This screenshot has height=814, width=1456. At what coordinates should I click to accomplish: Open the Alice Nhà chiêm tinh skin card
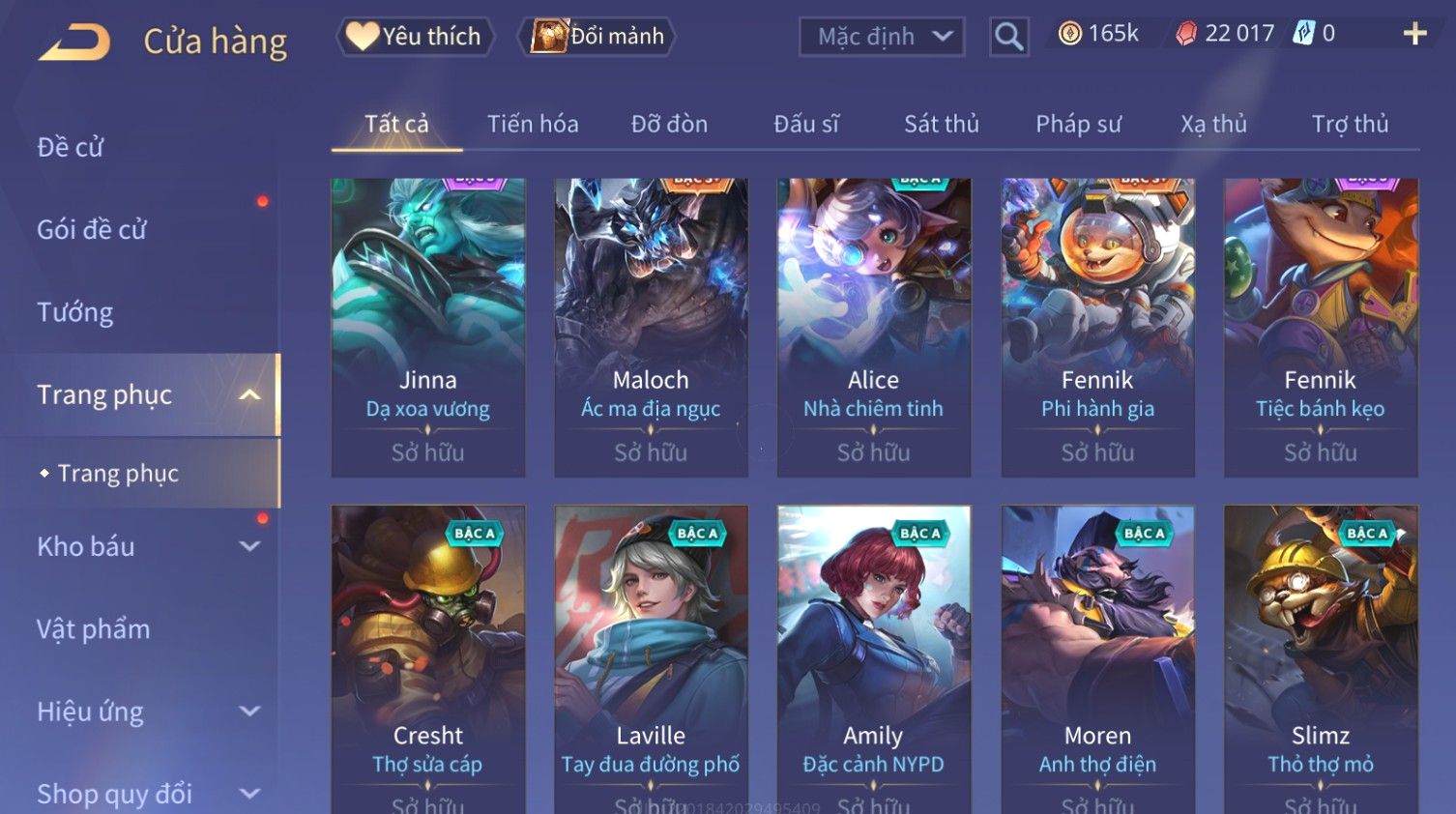tap(873, 327)
